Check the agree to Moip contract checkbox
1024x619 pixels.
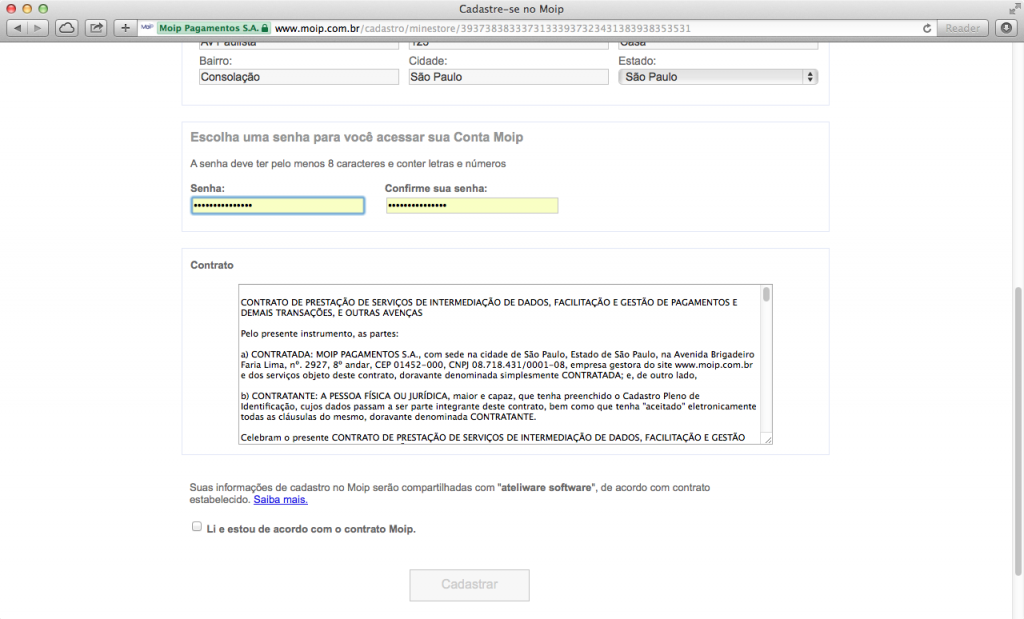point(197,526)
